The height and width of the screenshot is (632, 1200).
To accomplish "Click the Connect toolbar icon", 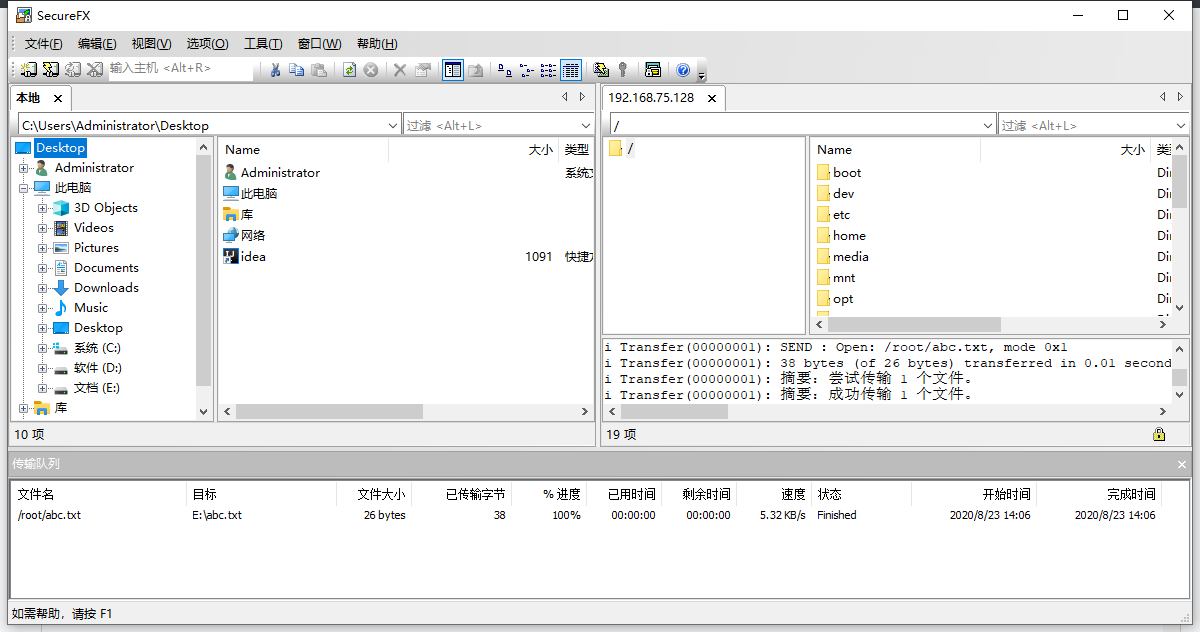I will [29, 70].
